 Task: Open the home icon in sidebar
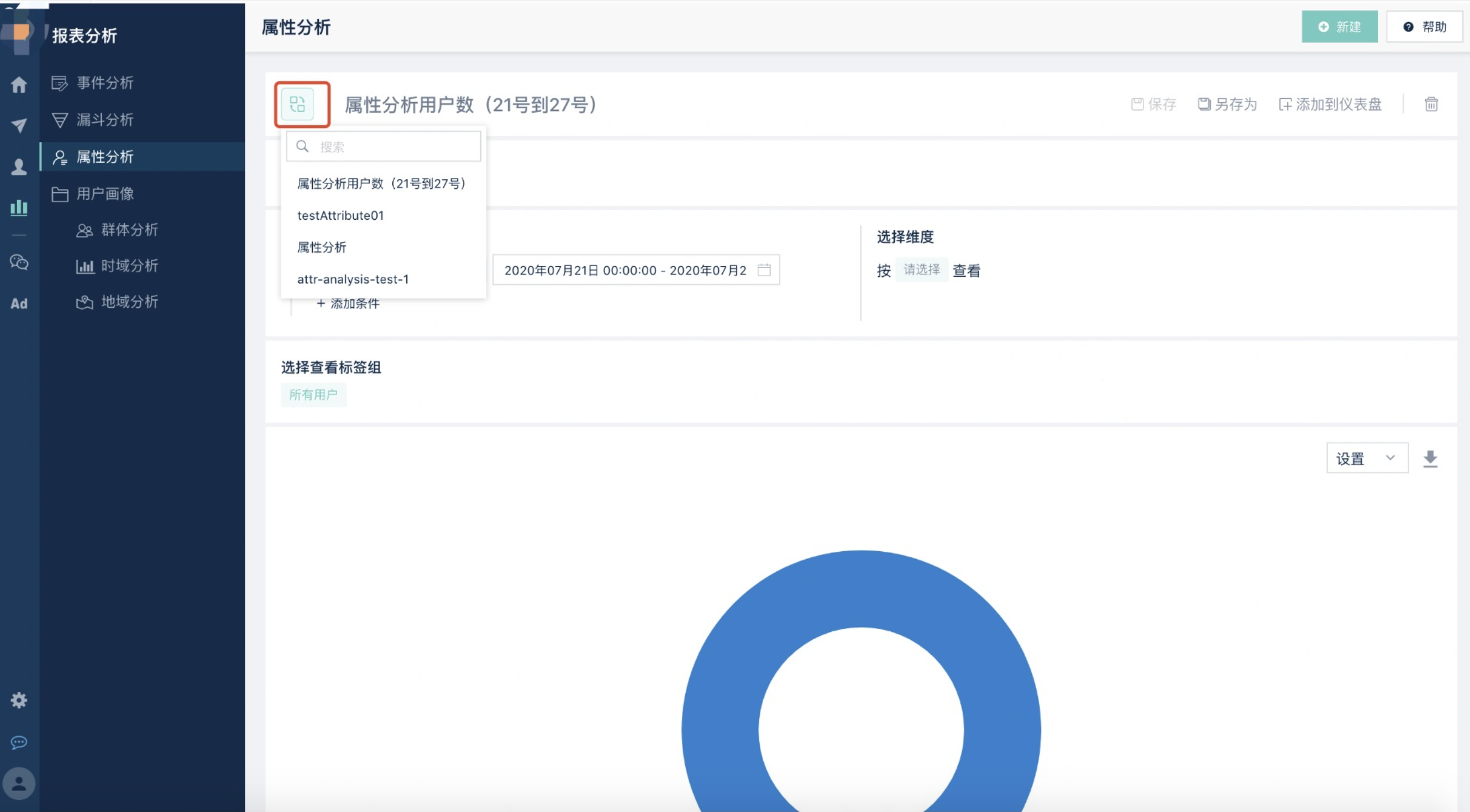(19, 85)
